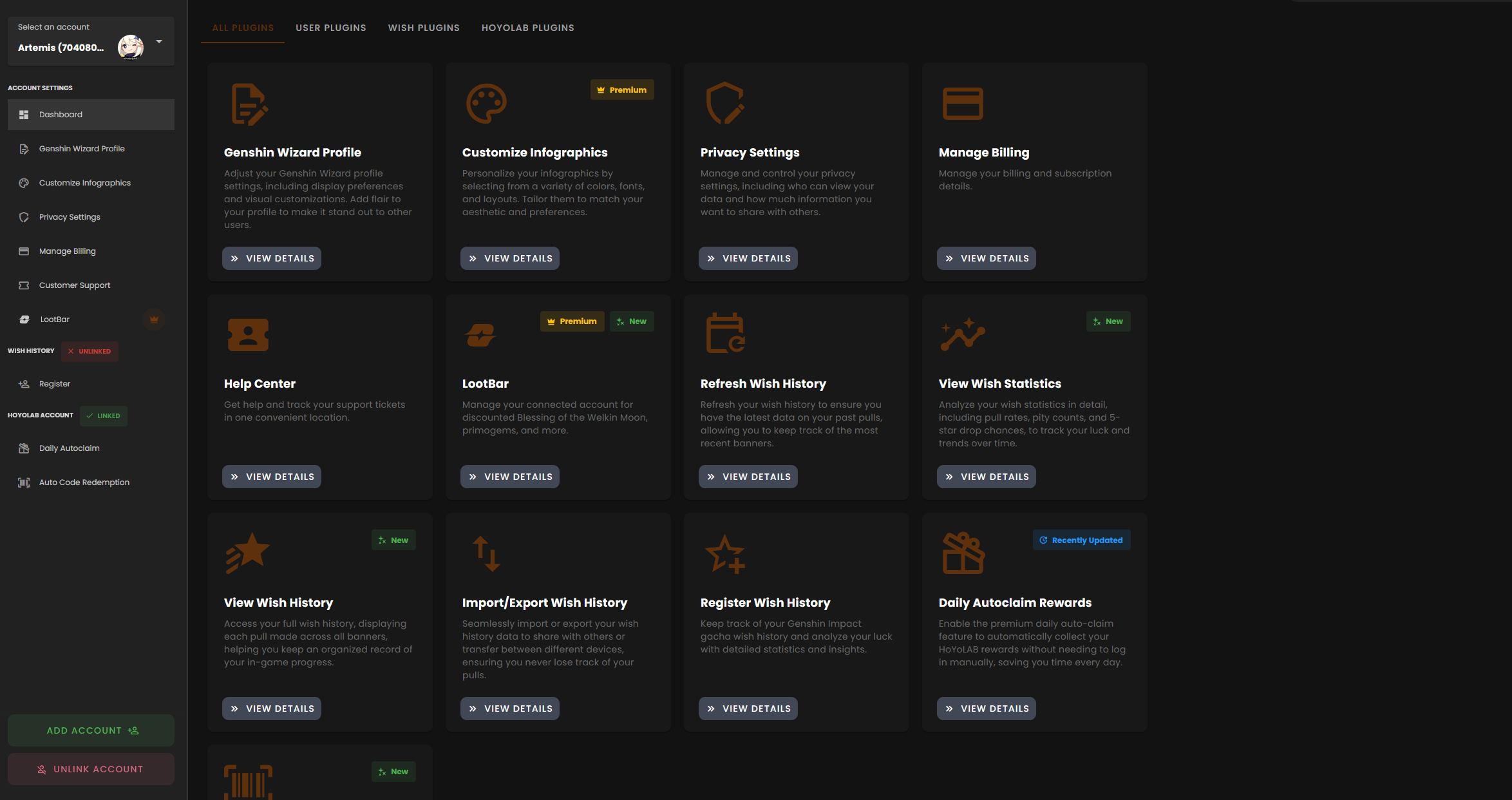The width and height of the screenshot is (1512, 800).
Task: Open the Artemis account selector
Action: pyautogui.click(x=61, y=48)
